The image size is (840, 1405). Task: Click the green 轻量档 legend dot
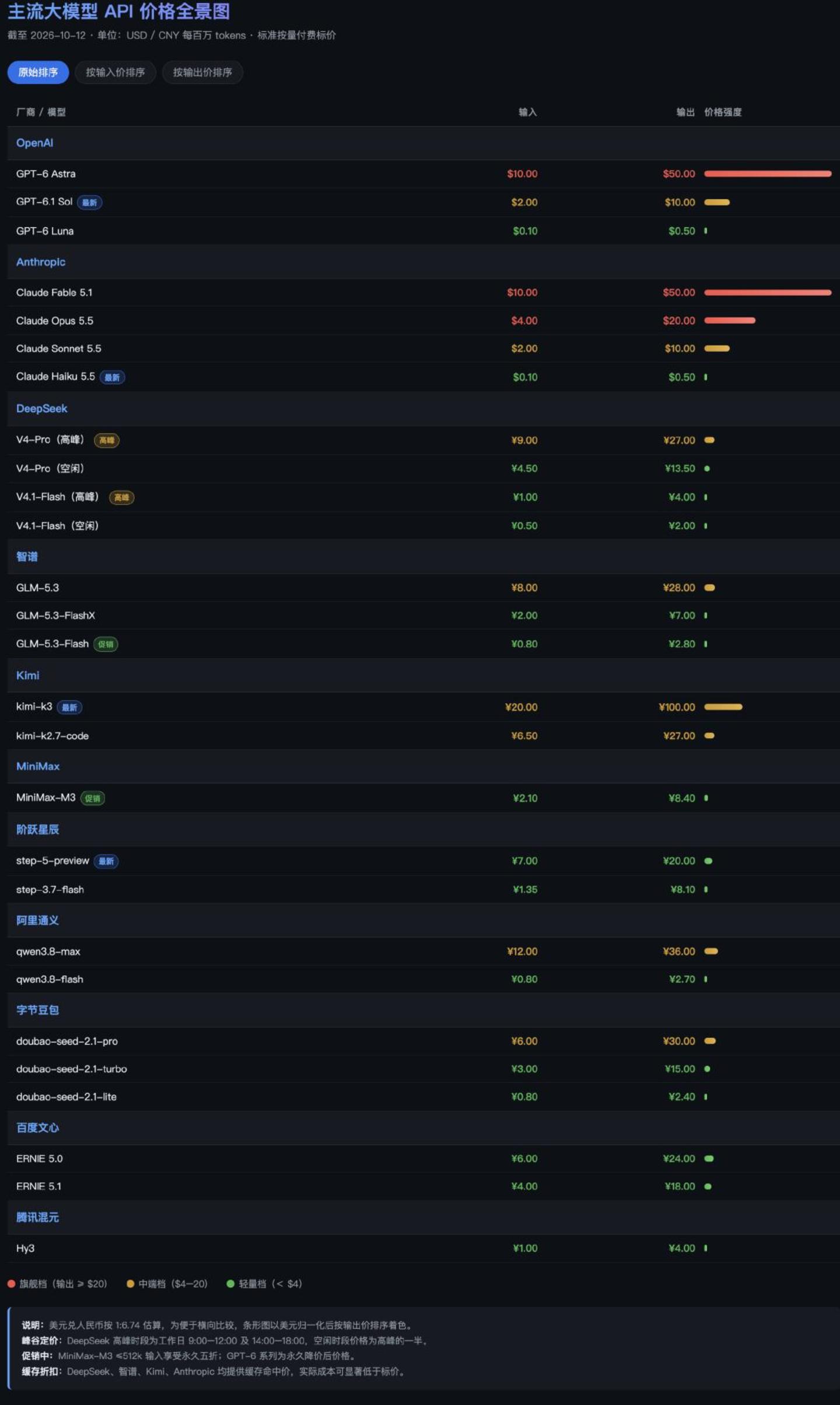pos(230,1284)
